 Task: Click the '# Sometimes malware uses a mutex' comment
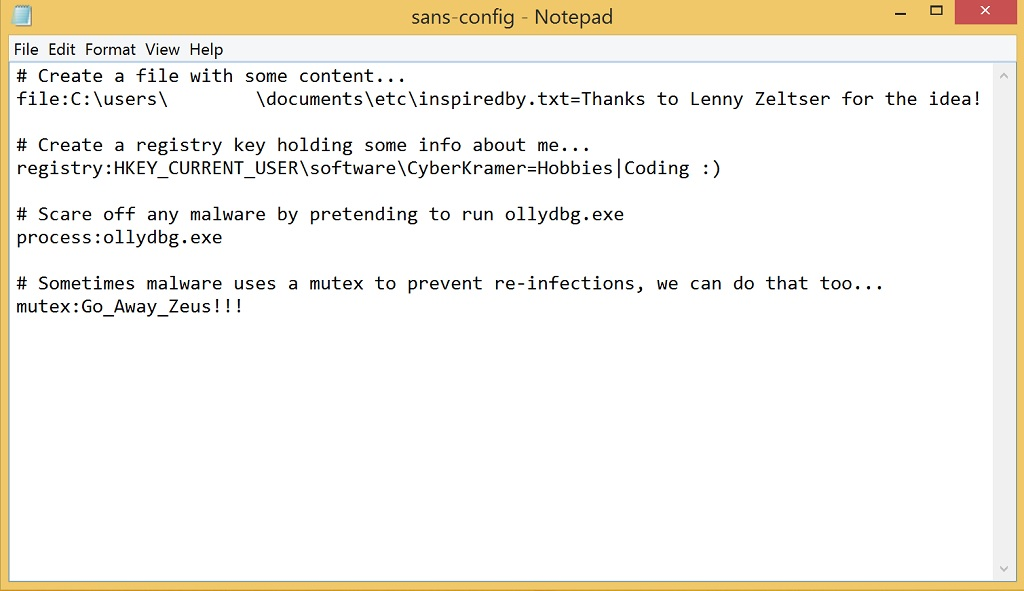pos(450,283)
